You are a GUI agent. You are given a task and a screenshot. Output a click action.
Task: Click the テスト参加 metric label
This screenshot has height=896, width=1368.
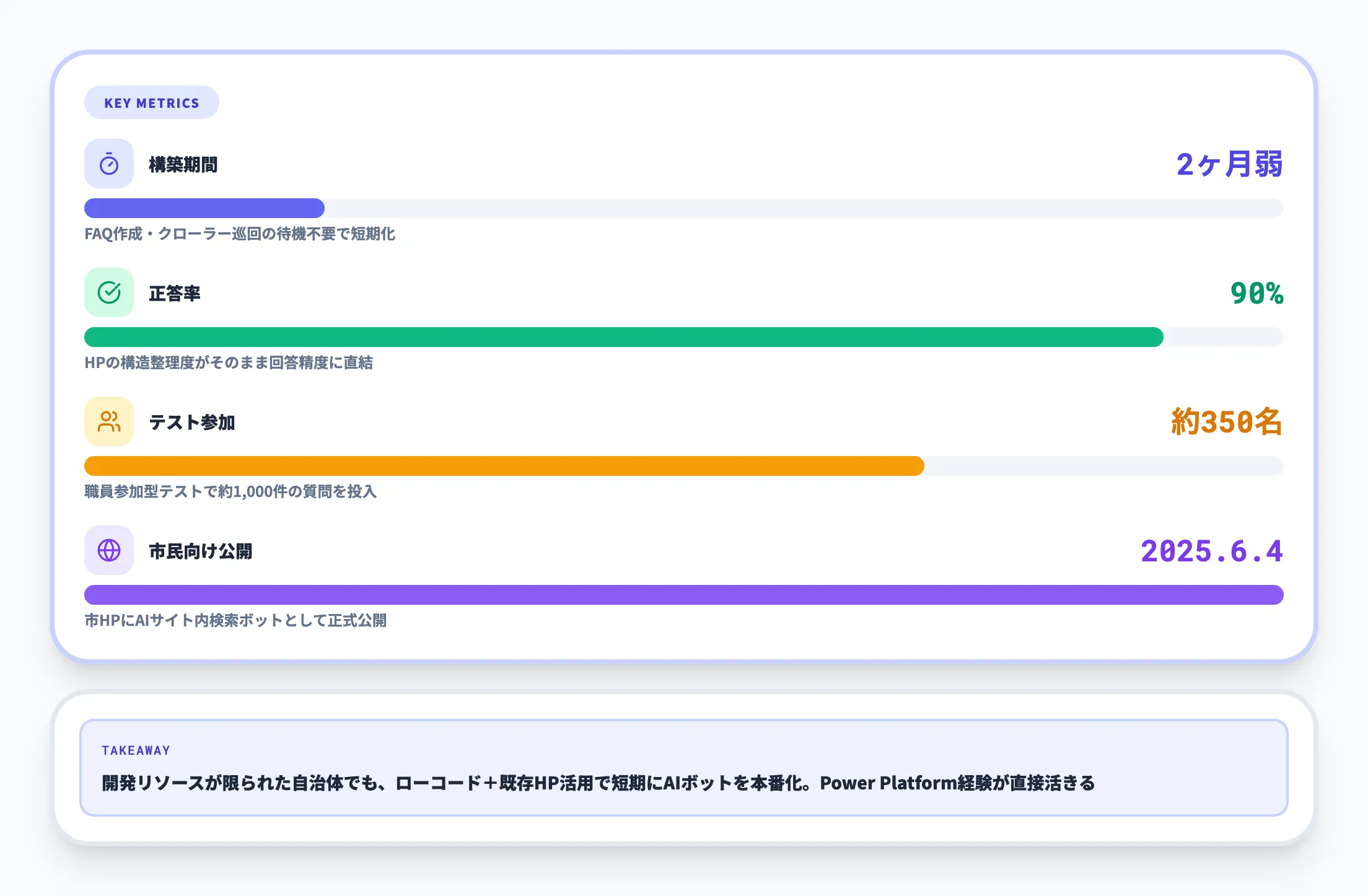[192, 423]
